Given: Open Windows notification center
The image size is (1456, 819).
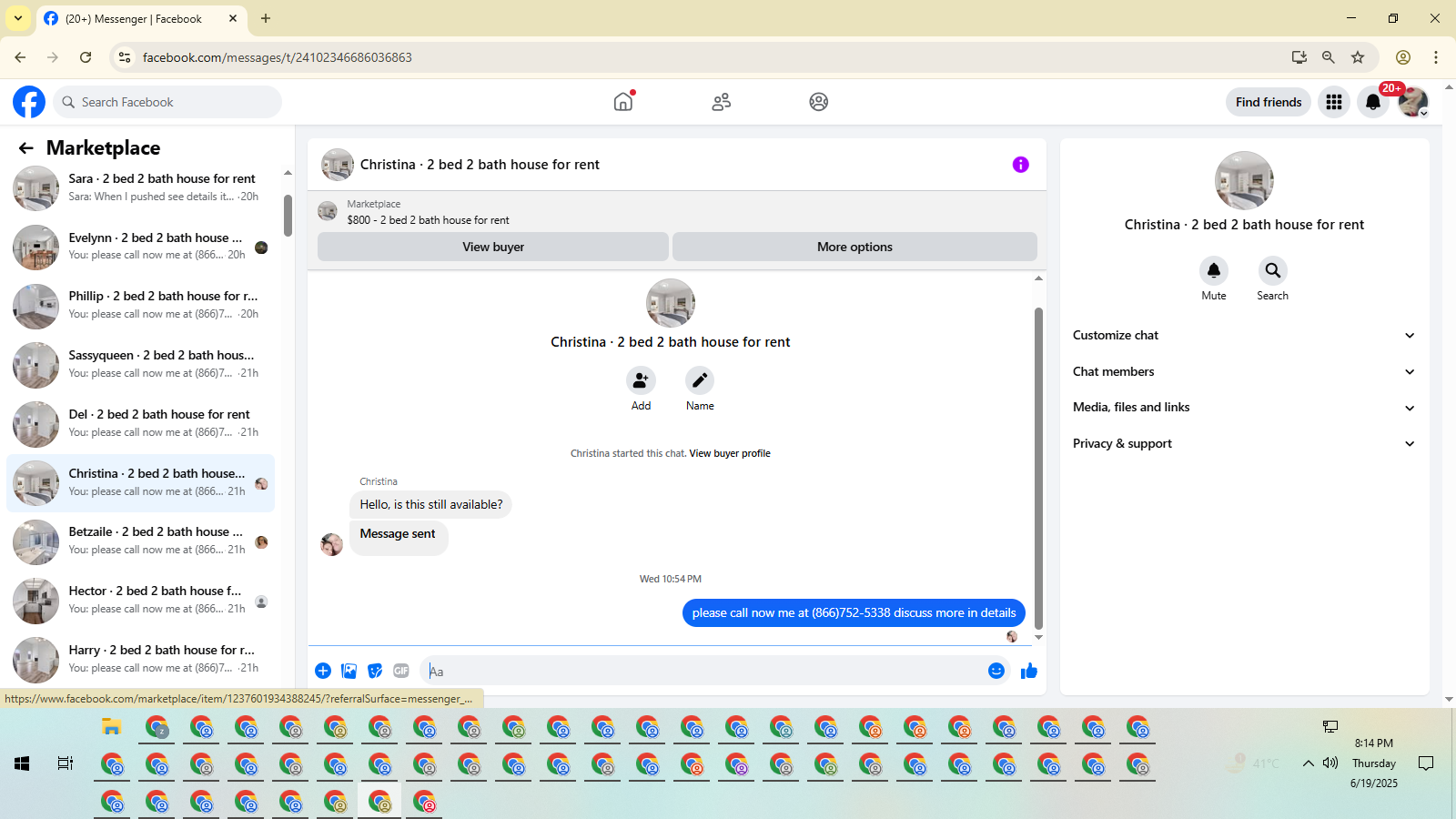Looking at the screenshot, I should point(1426,763).
